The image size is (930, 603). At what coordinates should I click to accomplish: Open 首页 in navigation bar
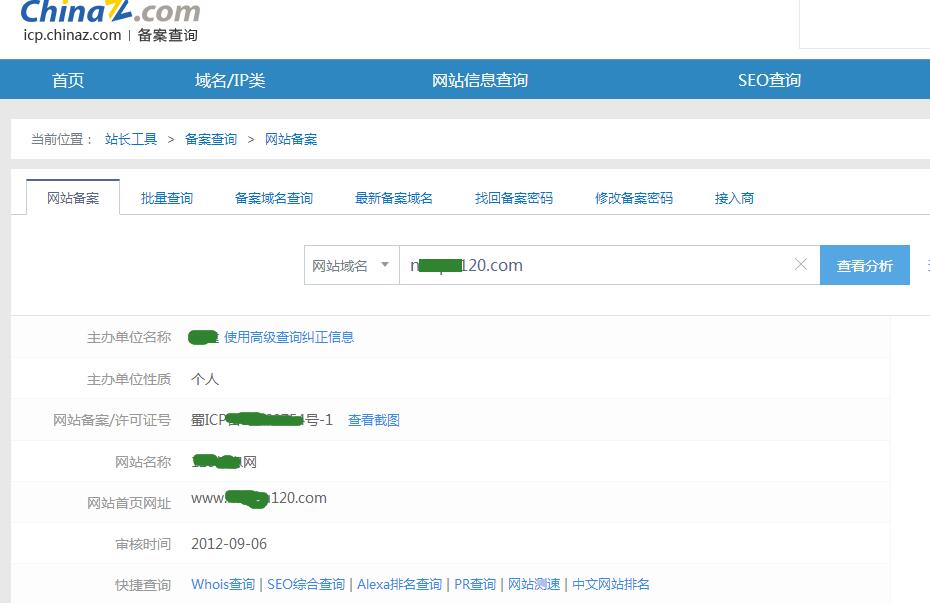pyautogui.click(x=68, y=80)
